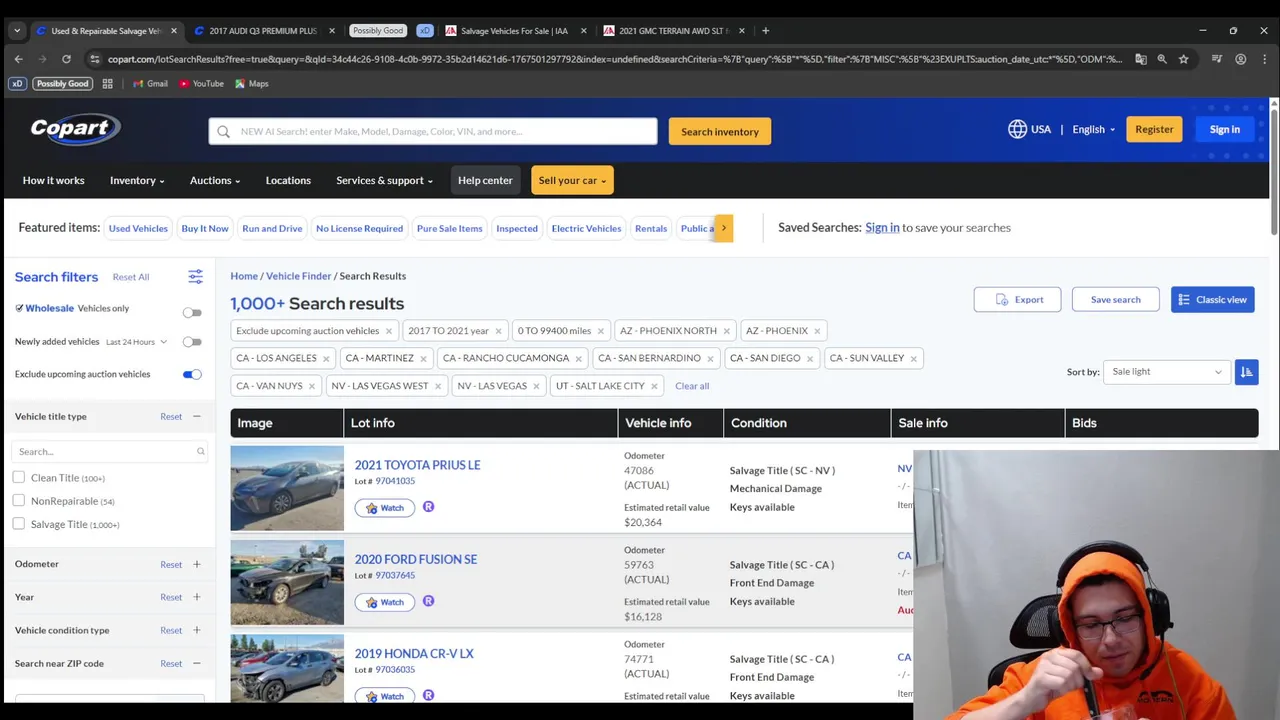This screenshot has width=1280, height=720.
Task: Remove the UT - SALT LAKE CITY chip
Action: click(654, 386)
